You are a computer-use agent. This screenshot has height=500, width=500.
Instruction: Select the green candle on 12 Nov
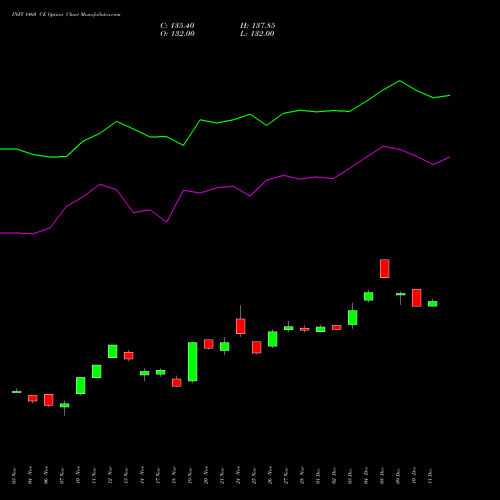pyautogui.click(x=113, y=351)
